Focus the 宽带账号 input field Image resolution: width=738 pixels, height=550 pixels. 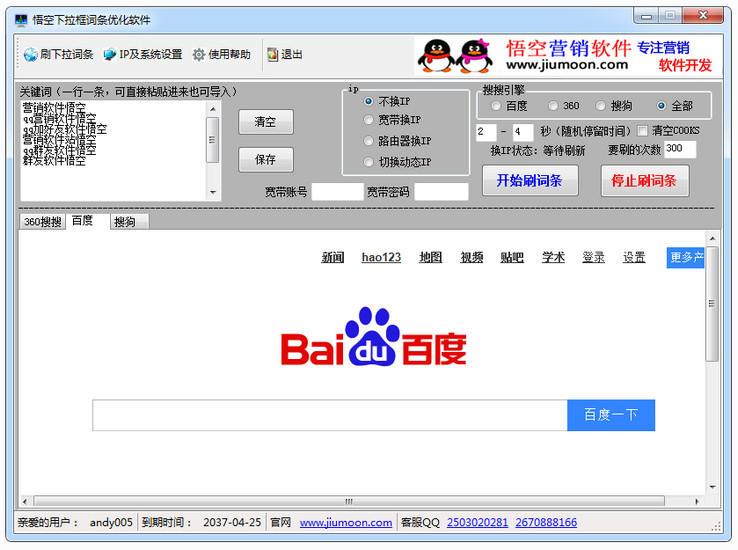point(337,192)
